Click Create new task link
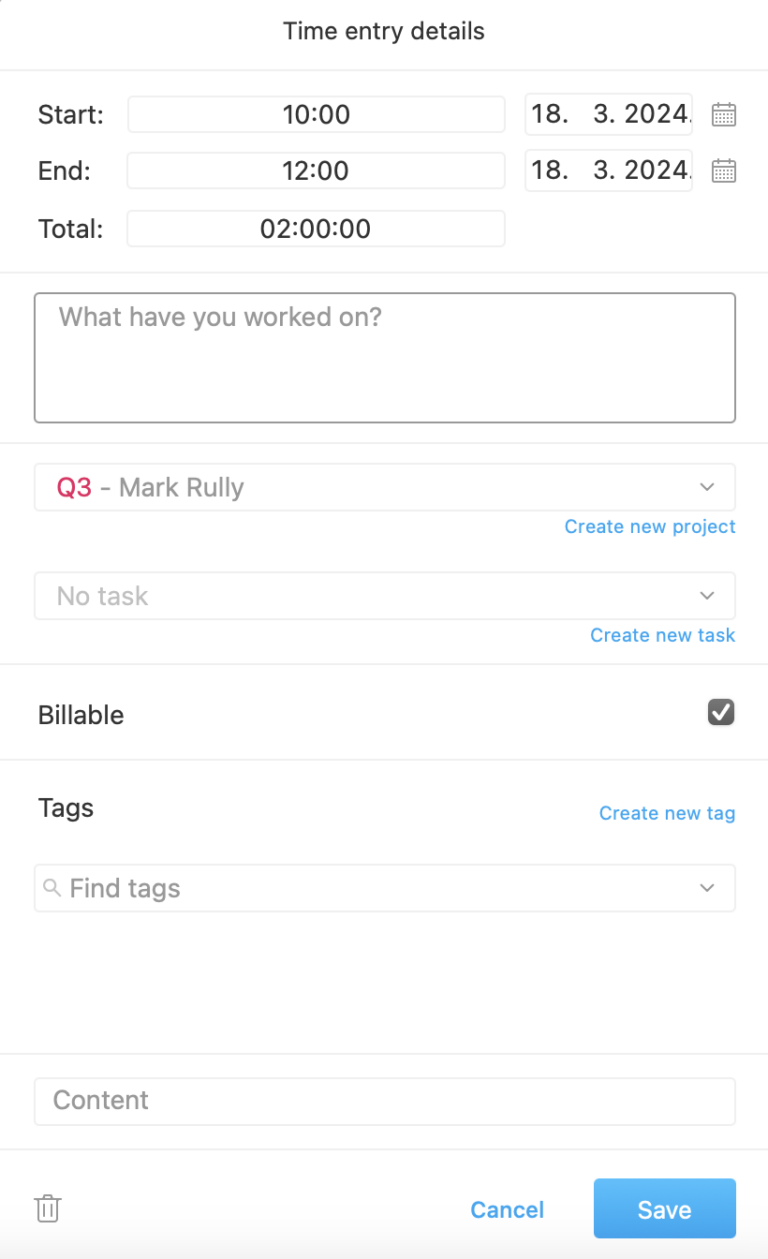This screenshot has width=768, height=1259. tap(662, 635)
